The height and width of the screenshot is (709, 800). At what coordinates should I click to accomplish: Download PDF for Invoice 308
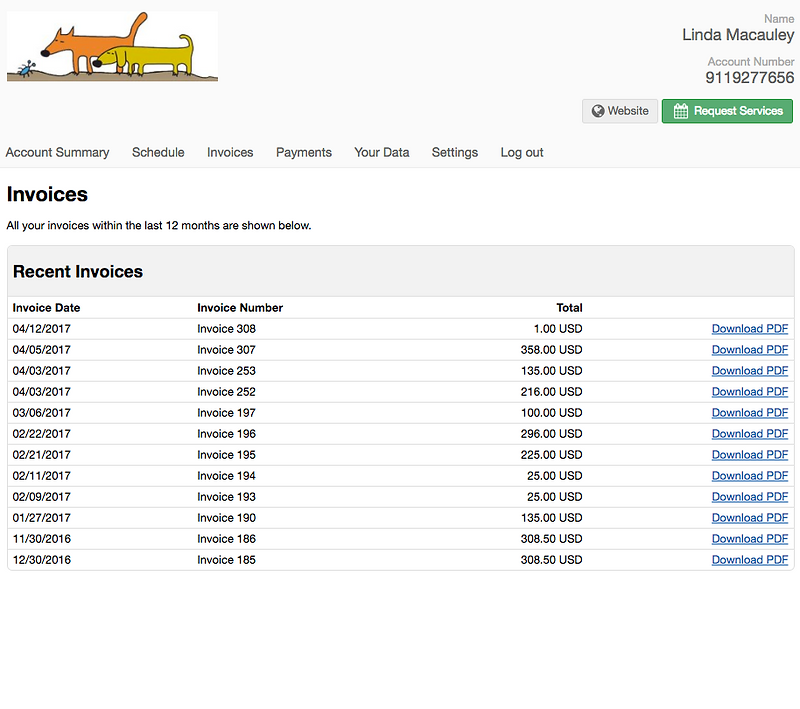pos(750,329)
